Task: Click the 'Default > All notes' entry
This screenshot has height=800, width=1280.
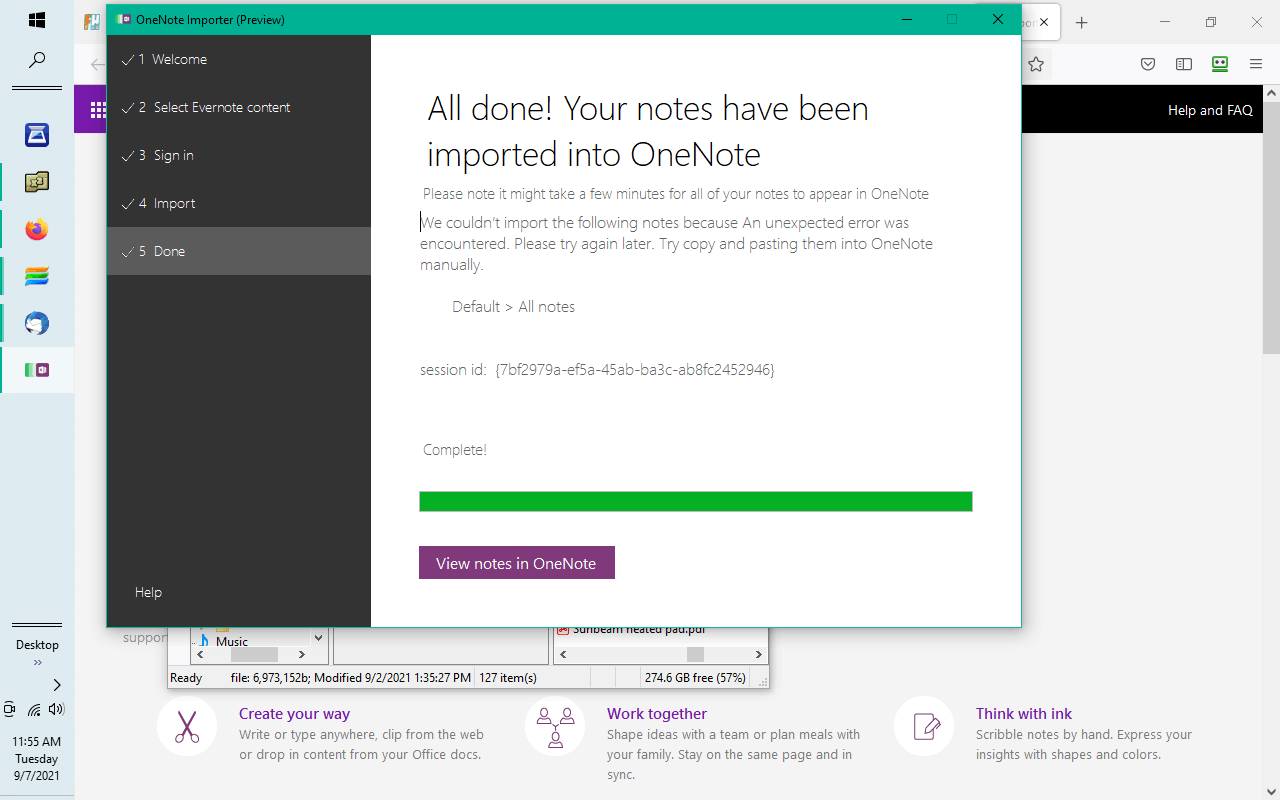Action: tap(513, 307)
